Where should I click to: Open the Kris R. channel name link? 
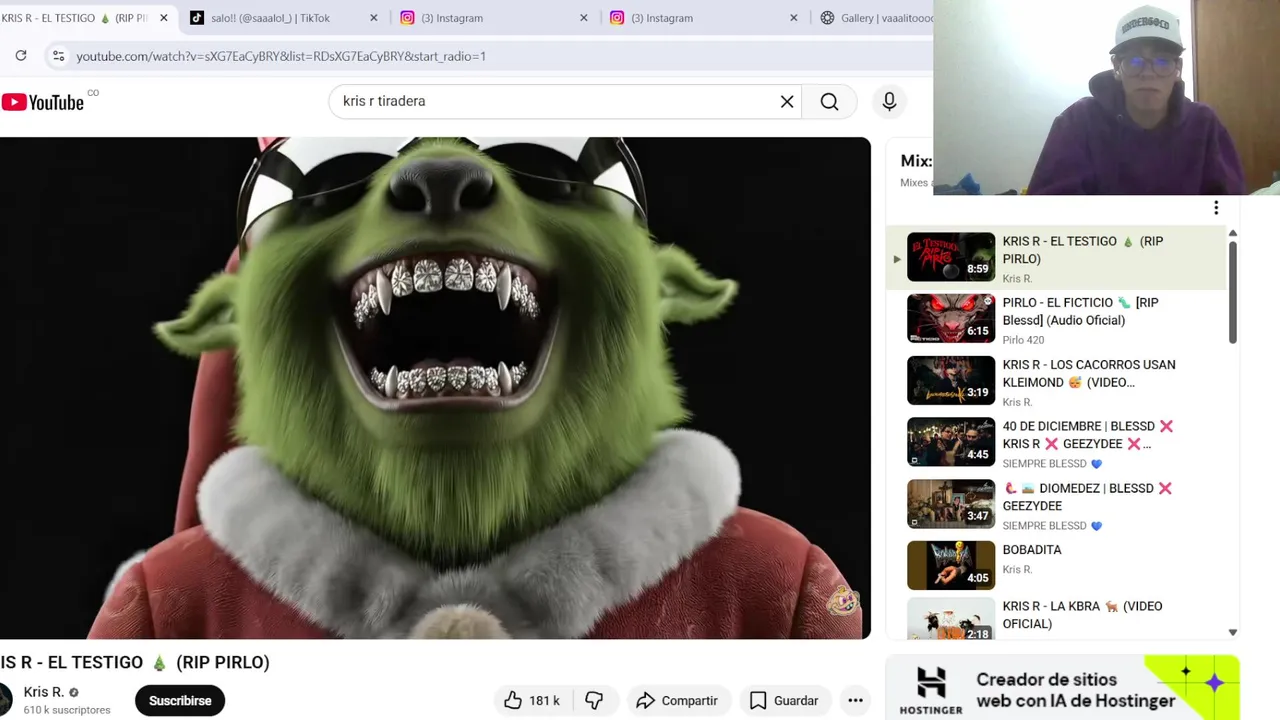pyautogui.click(x=43, y=692)
